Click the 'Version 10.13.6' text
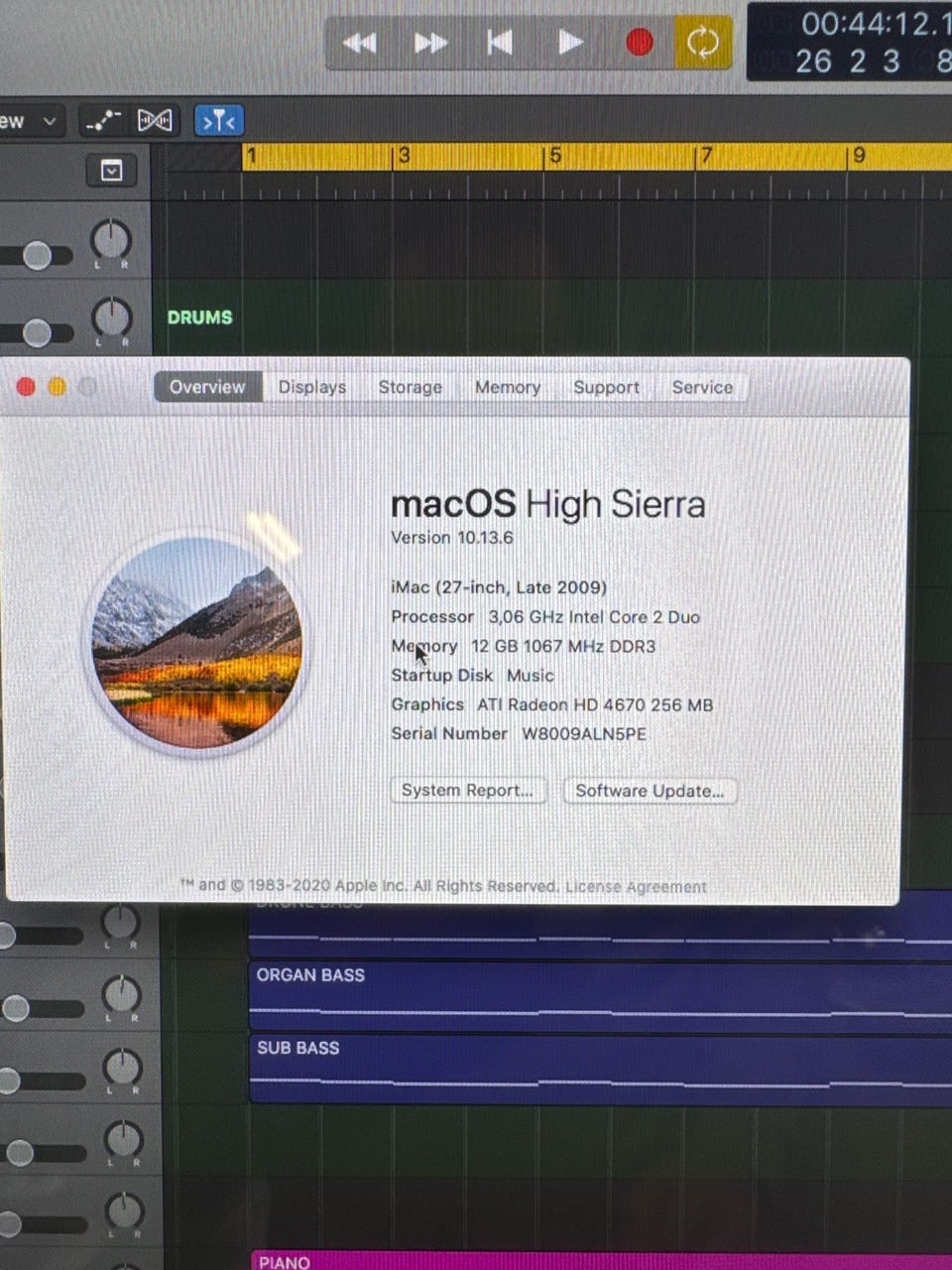The image size is (952, 1270). pyautogui.click(x=452, y=538)
